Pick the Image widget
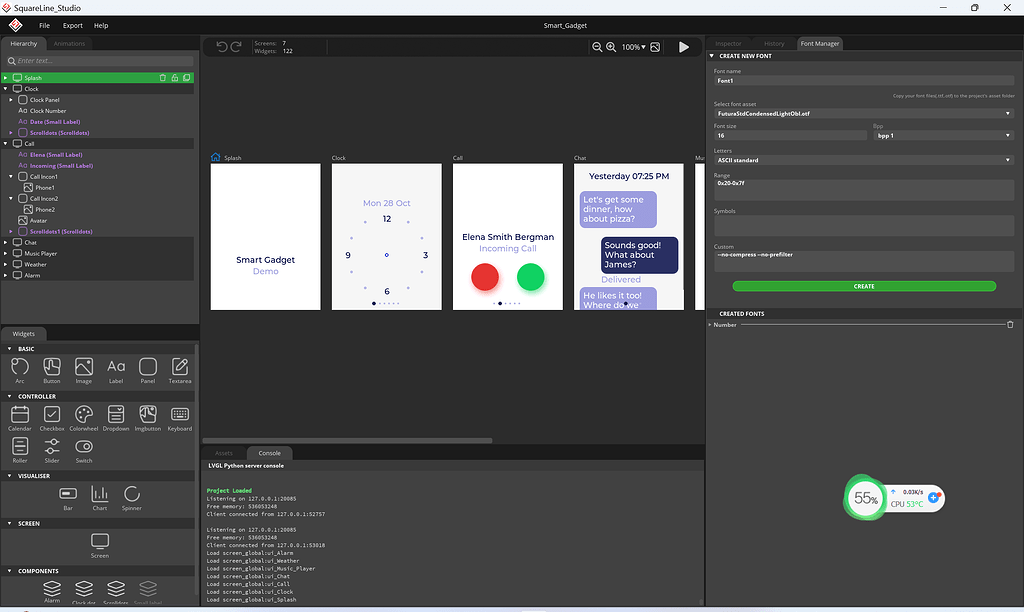Viewport: 1024px width, 612px height. pos(84,370)
